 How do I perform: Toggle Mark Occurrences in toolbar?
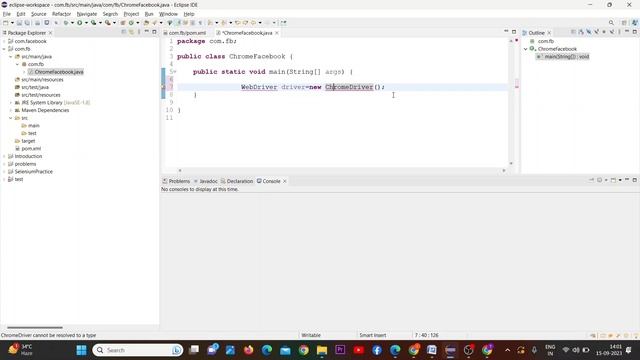pos(178,23)
